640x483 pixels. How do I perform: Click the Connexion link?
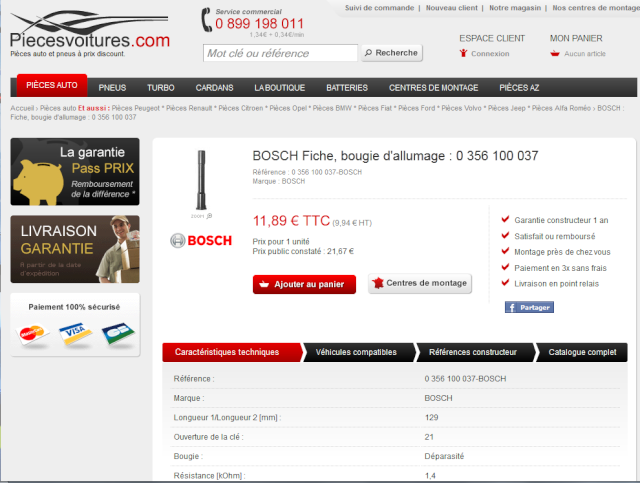(x=490, y=53)
